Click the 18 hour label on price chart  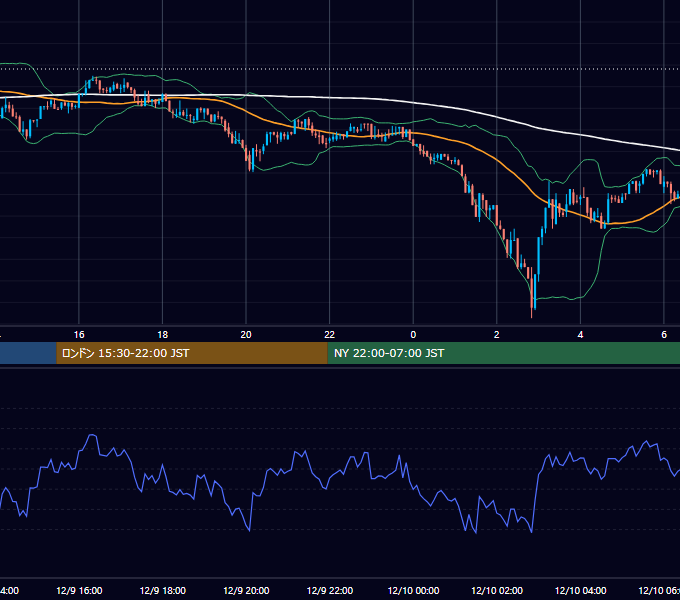(163, 335)
